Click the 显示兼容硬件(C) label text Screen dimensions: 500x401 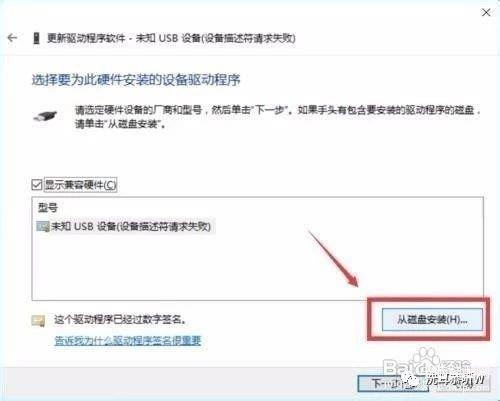(x=80, y=185)
